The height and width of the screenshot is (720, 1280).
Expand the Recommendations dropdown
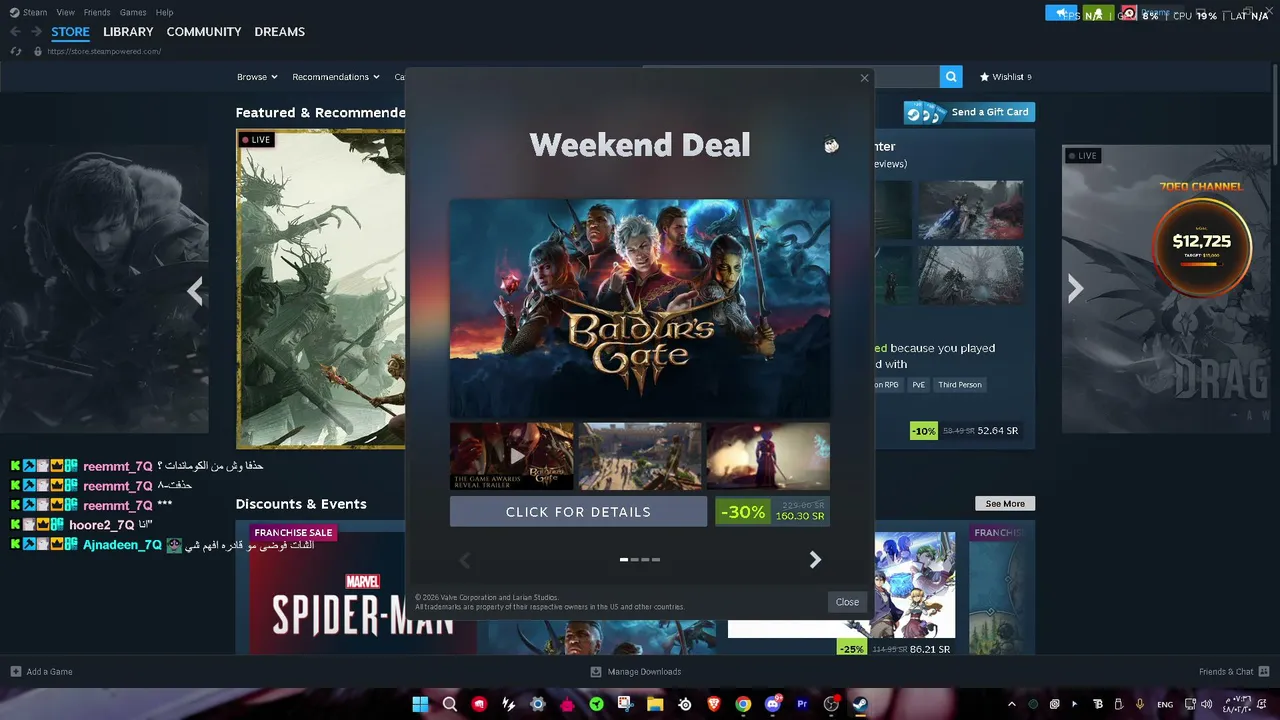[336, 77]
